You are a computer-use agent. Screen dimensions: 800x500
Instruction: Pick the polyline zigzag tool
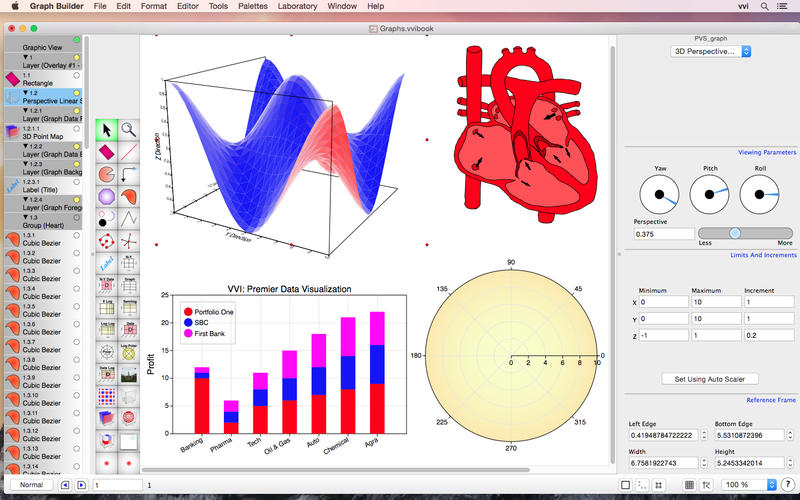tap(129, 218)
